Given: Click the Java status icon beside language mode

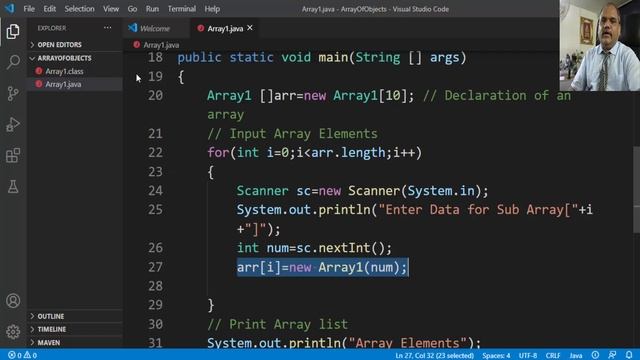Looking at the screenshot, I should click(x=596, y=355).
